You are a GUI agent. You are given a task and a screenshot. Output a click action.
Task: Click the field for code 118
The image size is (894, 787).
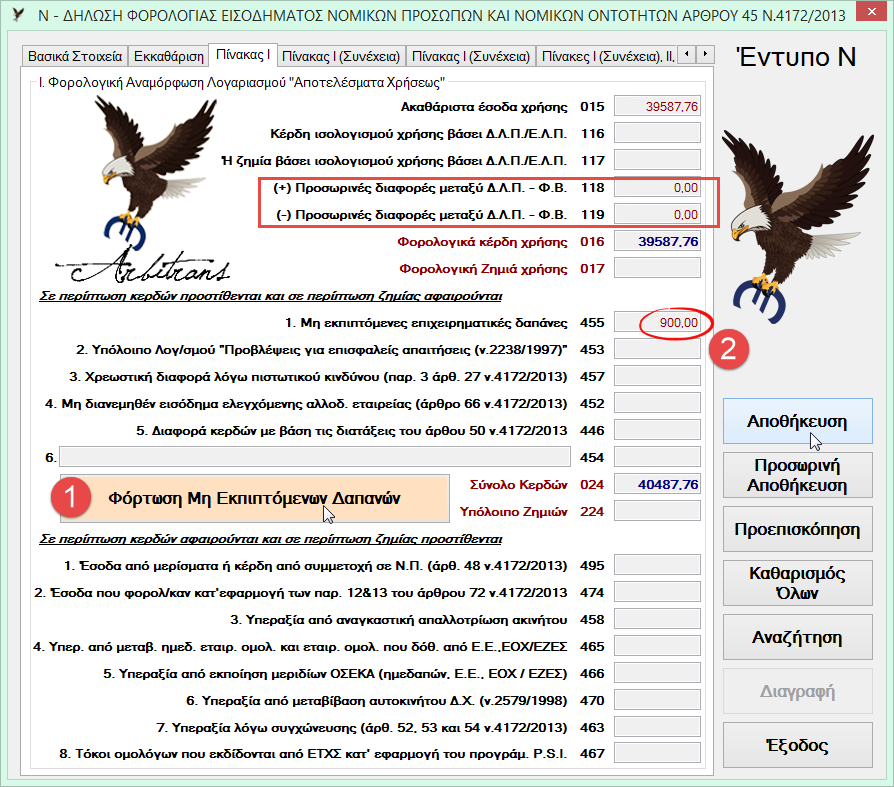[x=657, y=188]
